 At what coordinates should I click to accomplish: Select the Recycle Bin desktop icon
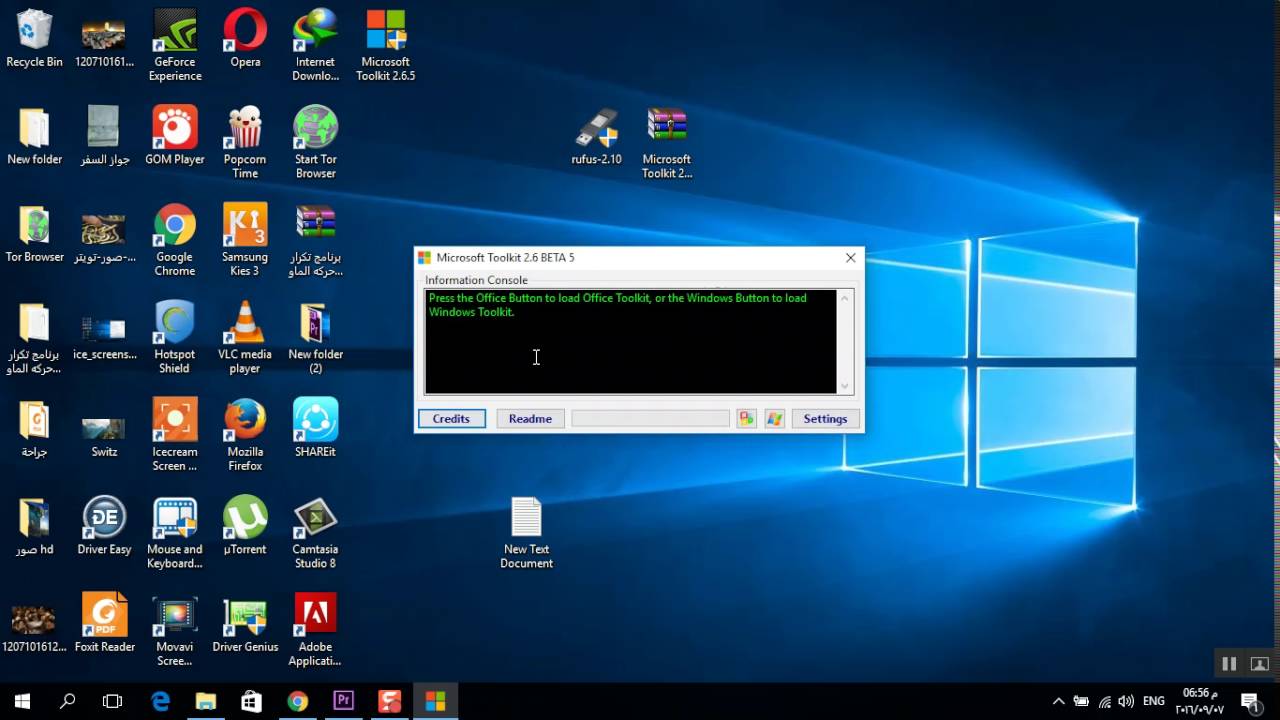tap(34, 40)
